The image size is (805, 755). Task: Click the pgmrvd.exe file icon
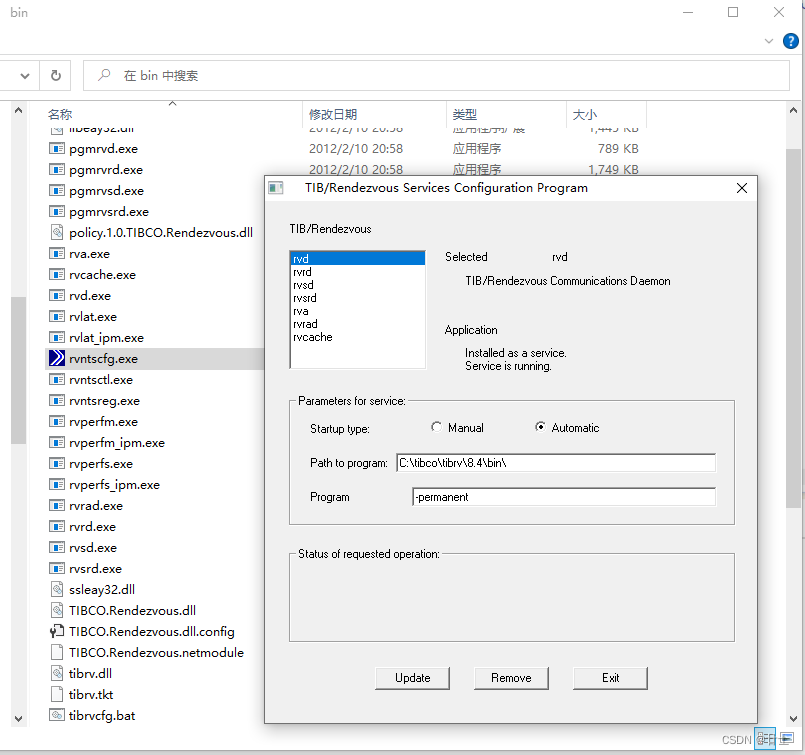[x=56, y=149]
